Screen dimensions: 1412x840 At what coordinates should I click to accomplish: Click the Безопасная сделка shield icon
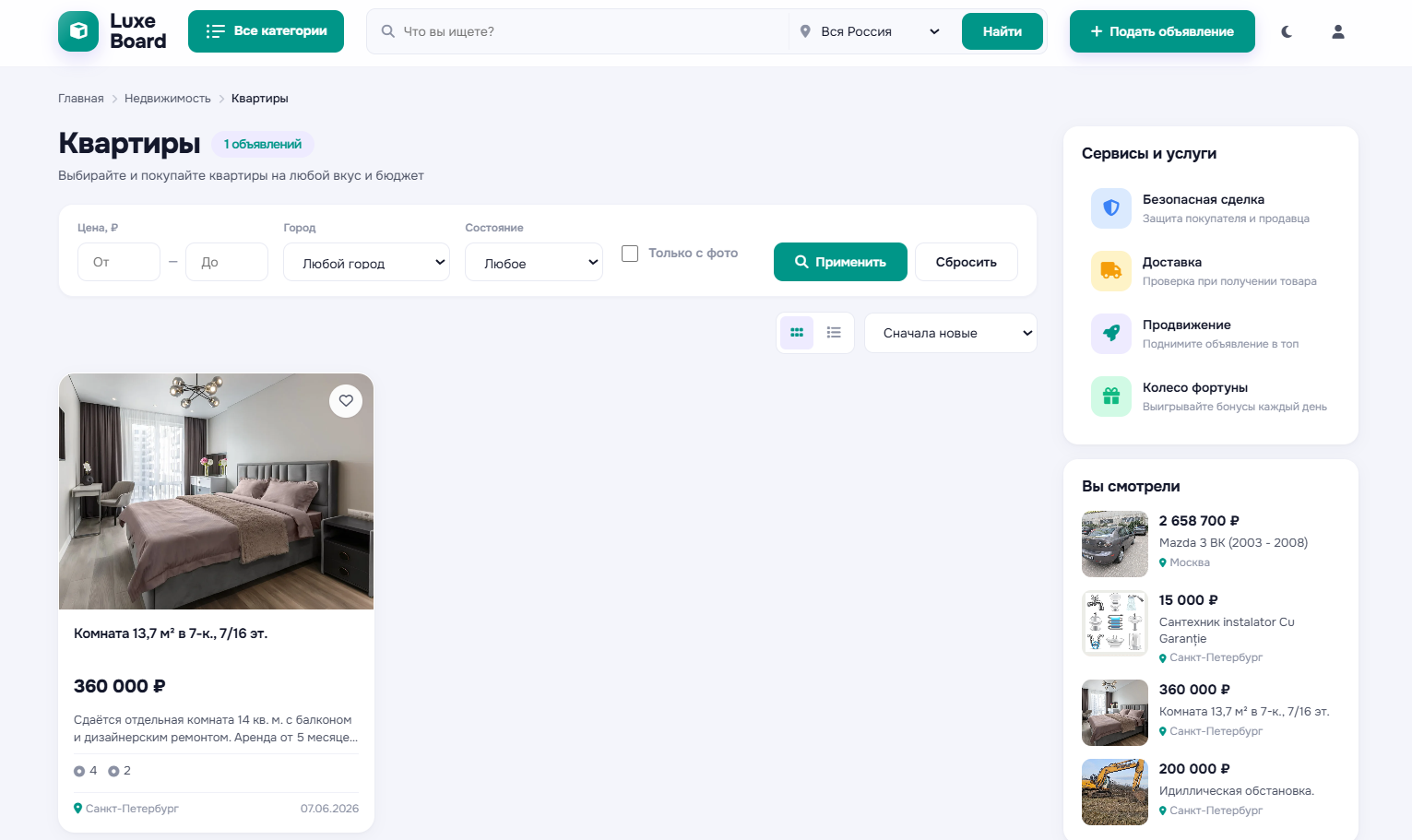coord(1111,208)
